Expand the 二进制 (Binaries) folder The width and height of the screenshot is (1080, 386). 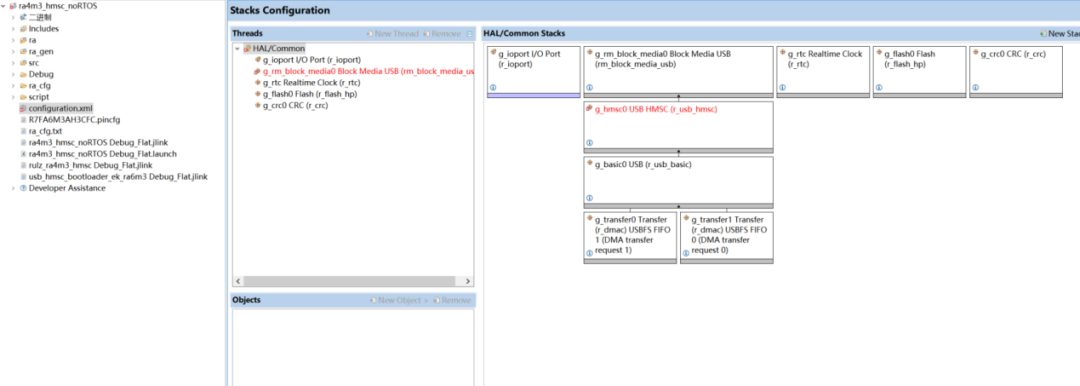(x=13, y=17)
